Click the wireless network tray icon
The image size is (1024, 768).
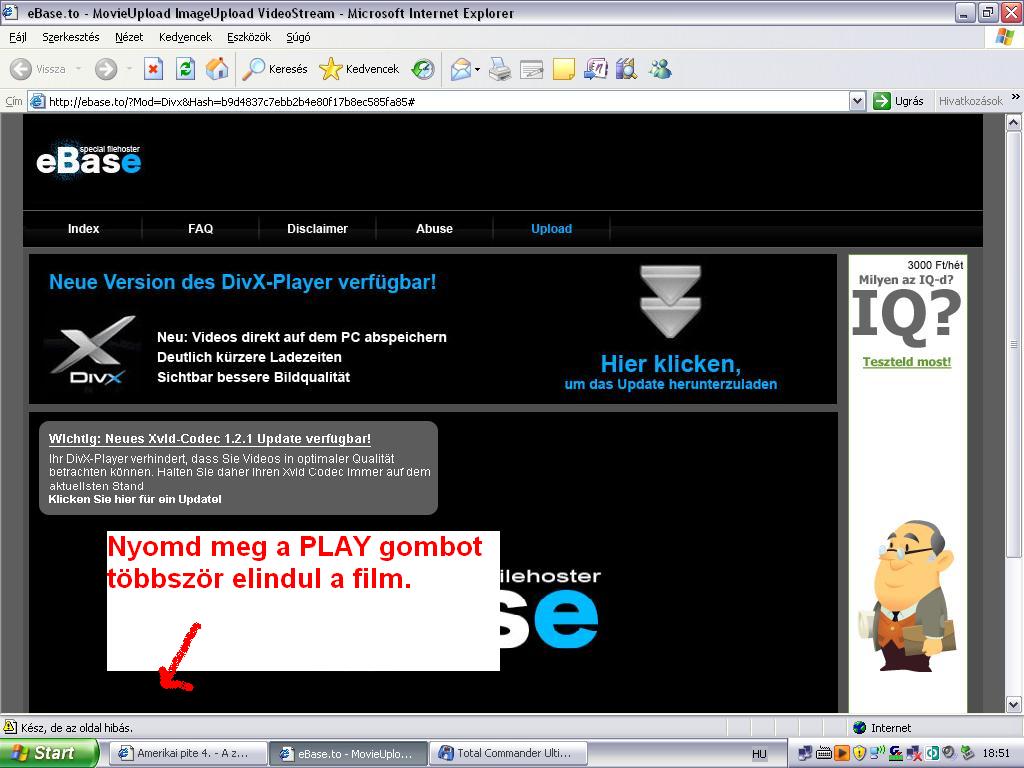878,753
